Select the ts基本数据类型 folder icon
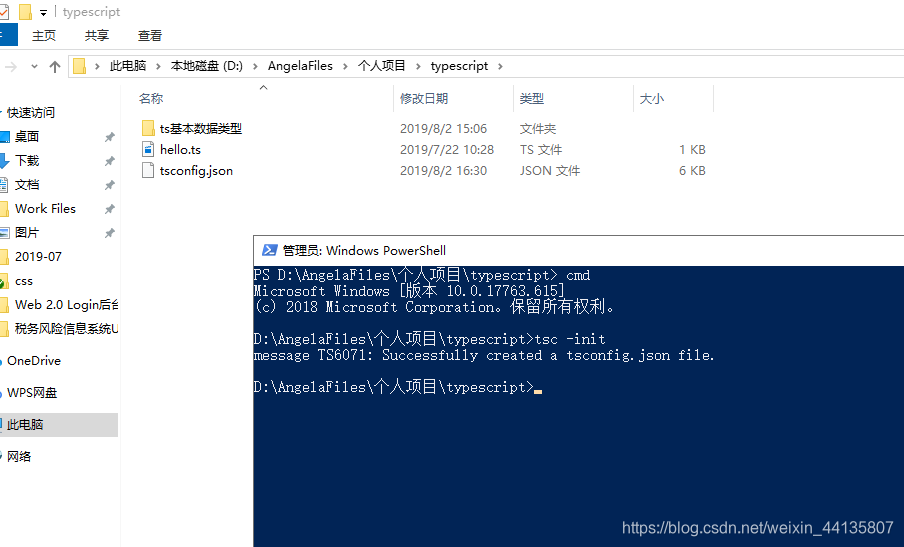The width and height of the screenshot is (904, 547). pyautogui.click(x=148, y=128)
